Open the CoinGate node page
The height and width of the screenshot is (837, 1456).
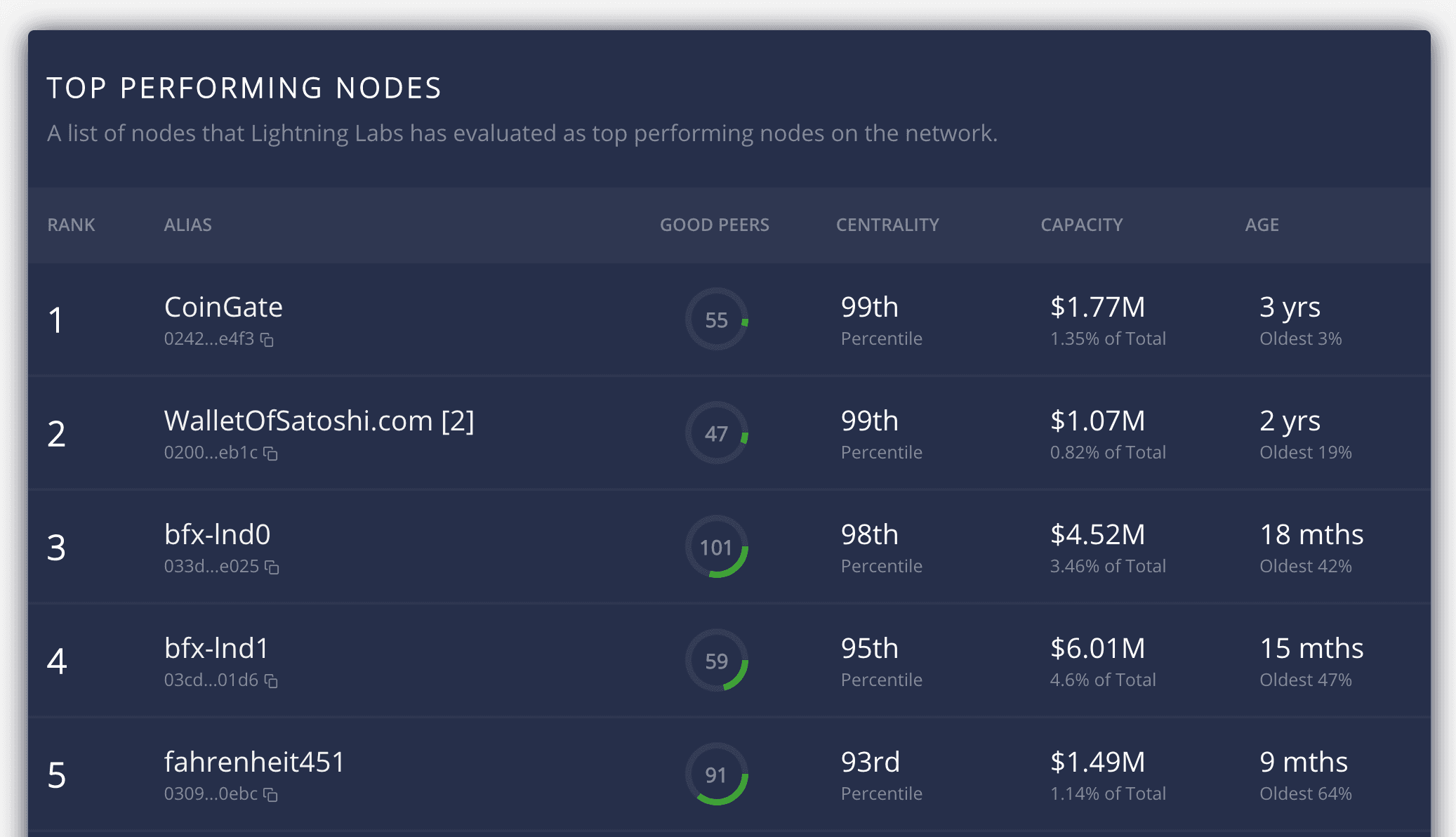pos(223,307)
